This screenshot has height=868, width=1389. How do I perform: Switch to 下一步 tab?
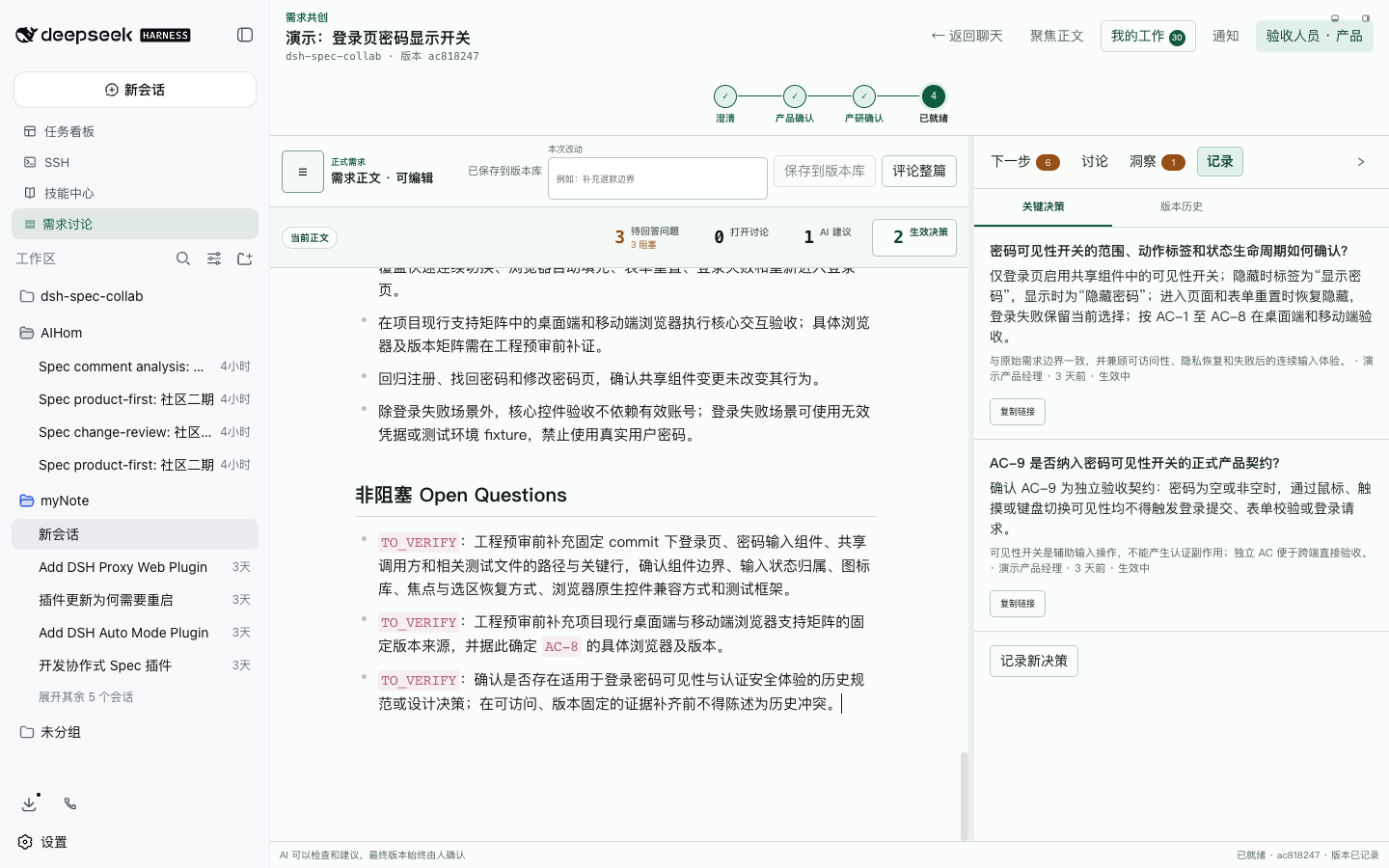1025,162
